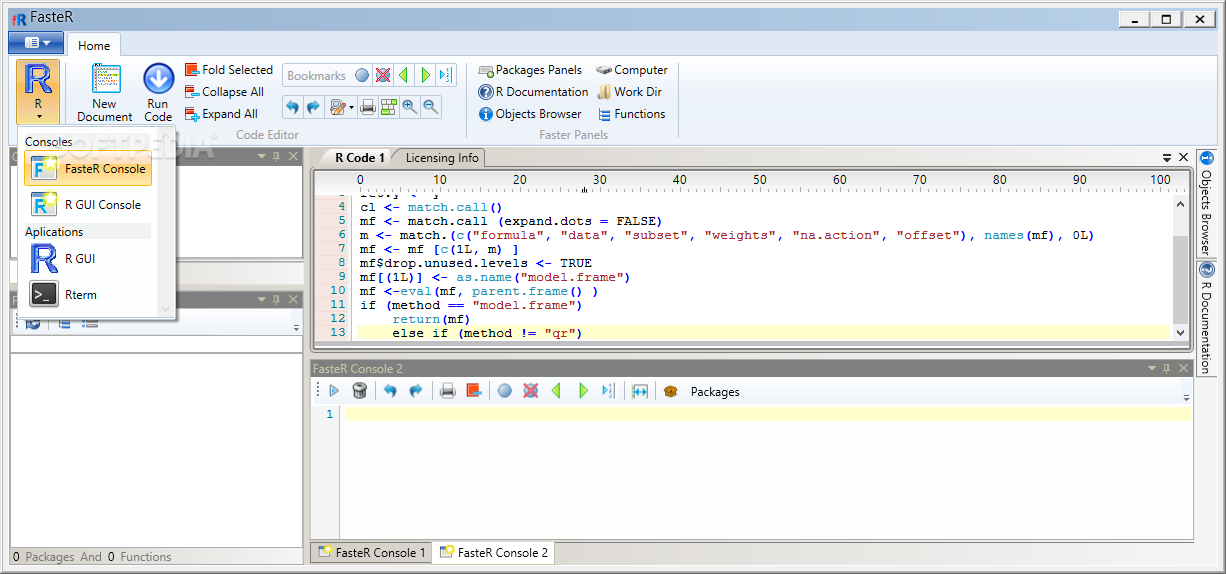Choose R GUI Console from menu
The image size is (1226, 574).
pos(88,205)
